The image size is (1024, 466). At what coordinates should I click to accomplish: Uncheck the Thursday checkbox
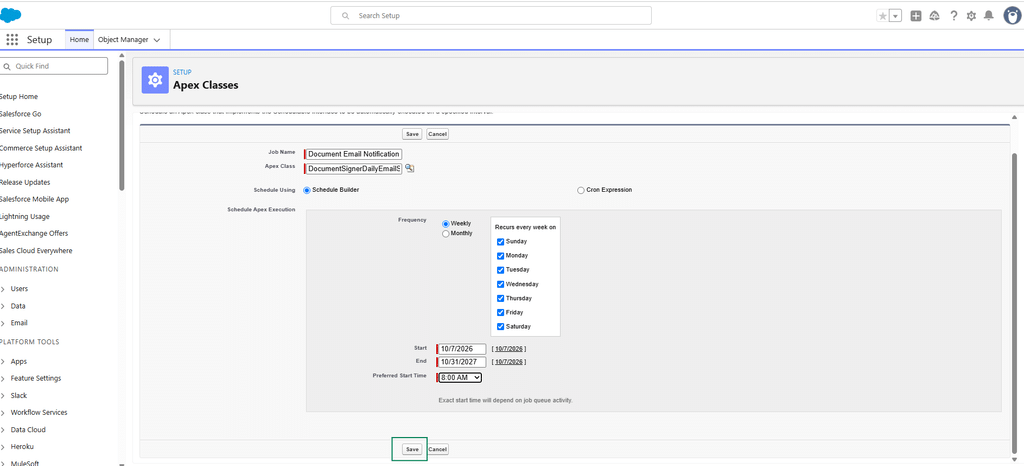click(500, 298)
